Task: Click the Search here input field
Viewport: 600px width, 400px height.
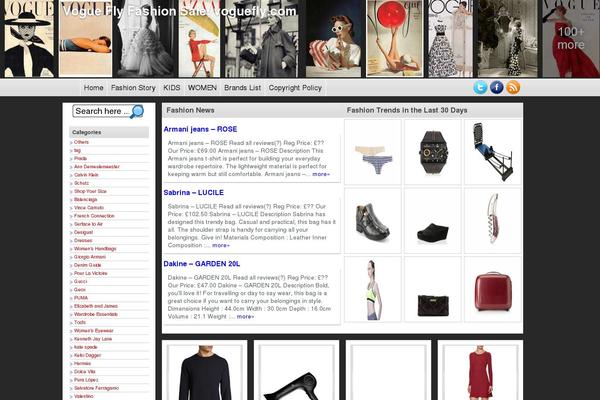Action: click(x=101, y=111)
